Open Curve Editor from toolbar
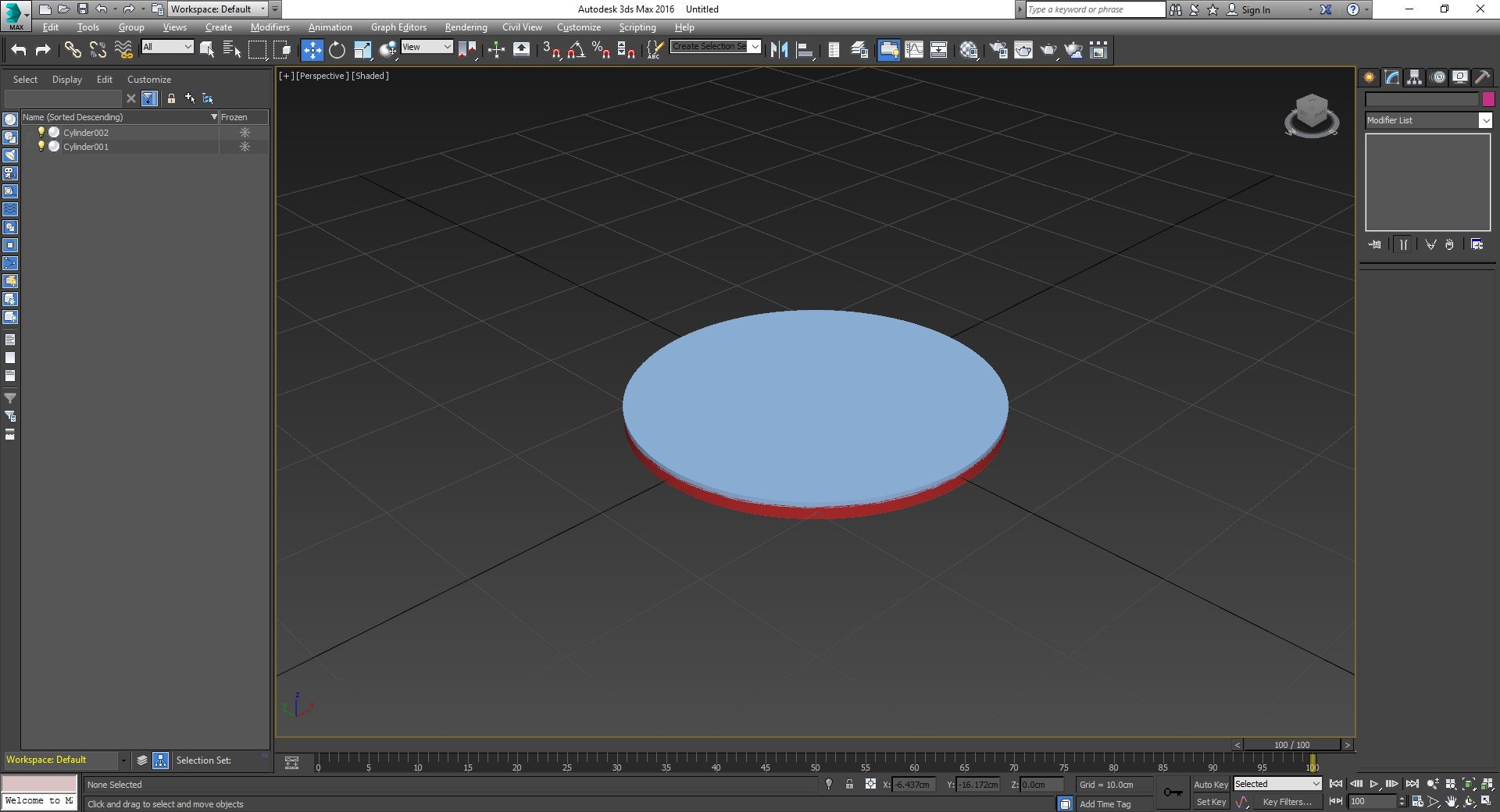The image size is (1500, 812). (x=914, y=50)
